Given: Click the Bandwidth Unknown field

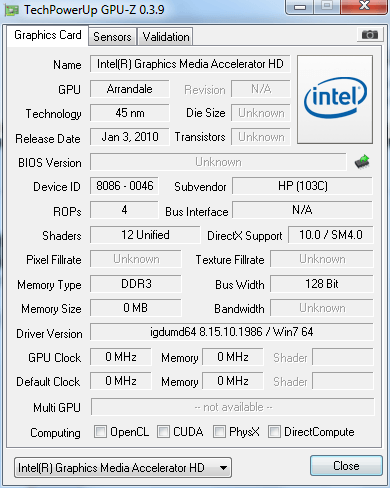Looking at the screenshot, I should click(x=322, y=308).
